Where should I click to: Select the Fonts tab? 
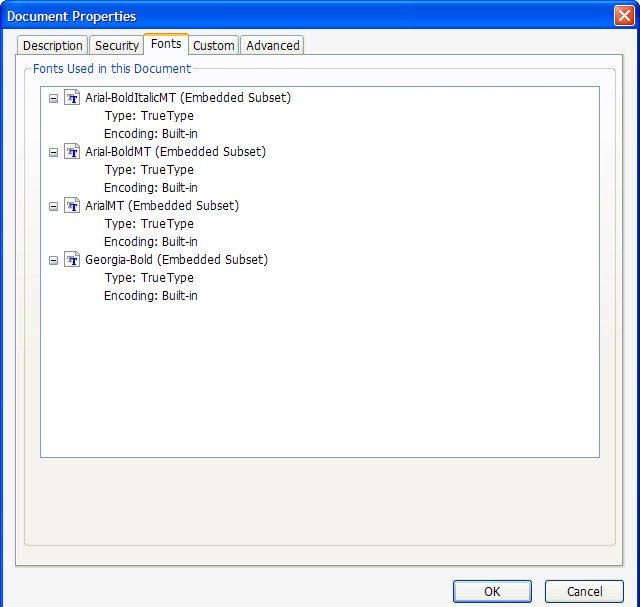pos(166,44)
